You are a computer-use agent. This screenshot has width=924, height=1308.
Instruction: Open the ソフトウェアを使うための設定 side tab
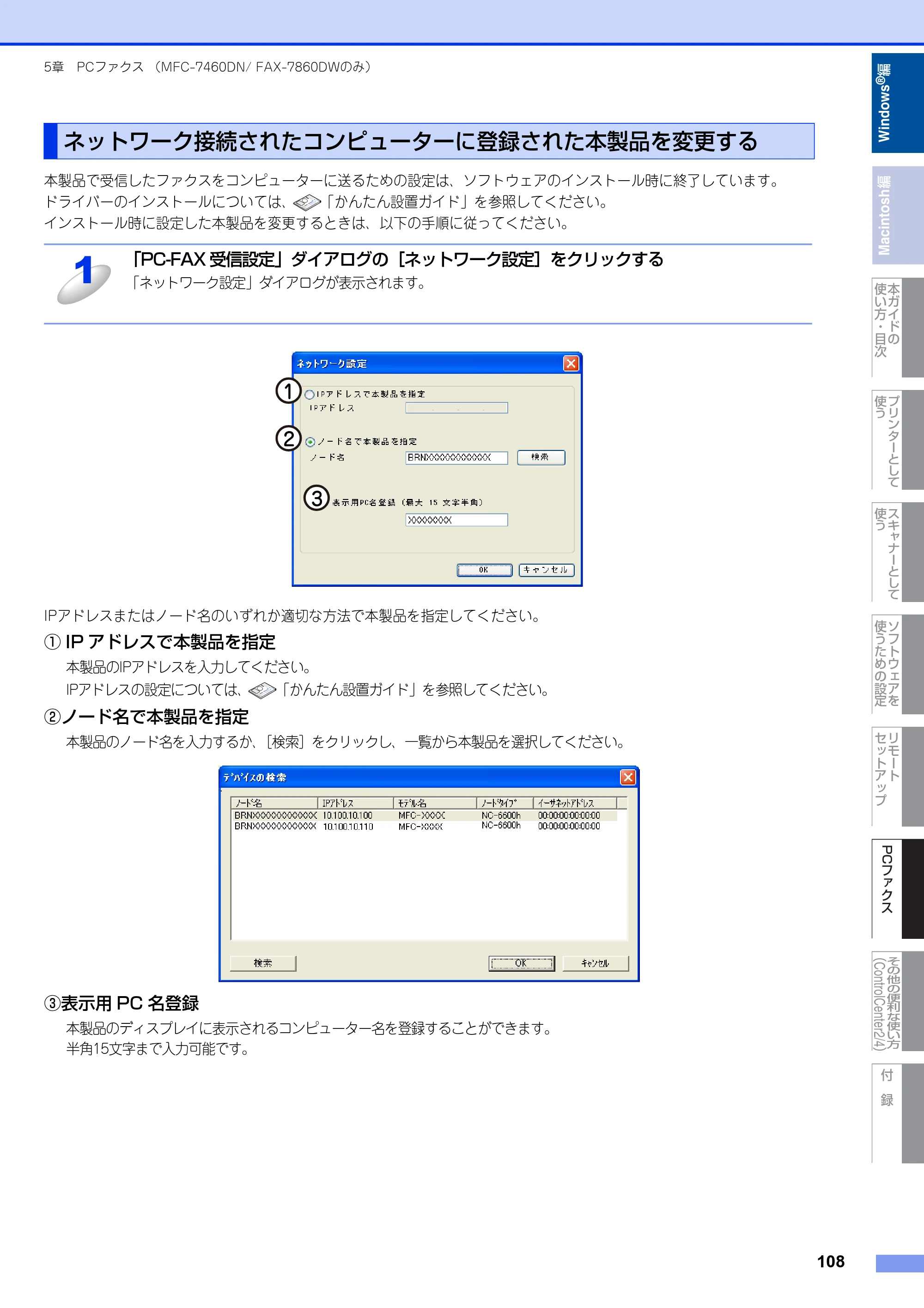pyautogui.click(x=897, y=664)
